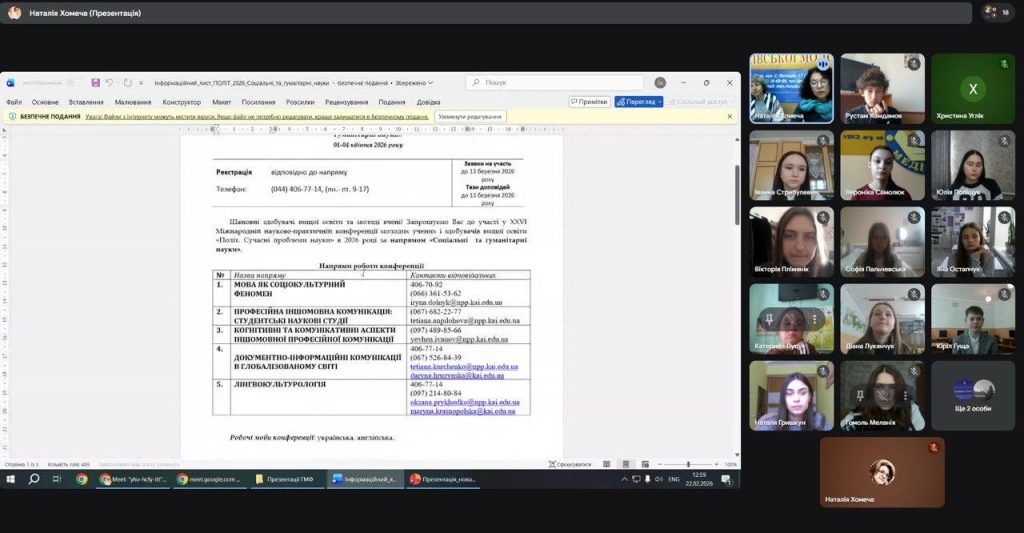
Task: Click the Undo arrow in Word's quick access toolbar
Action: (109, 82)
